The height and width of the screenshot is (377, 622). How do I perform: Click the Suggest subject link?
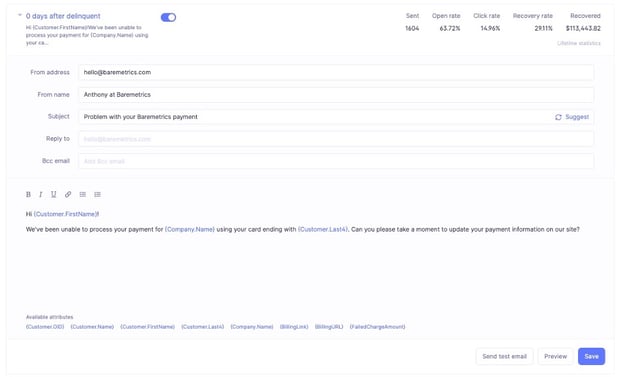click(x=577, y=117)
